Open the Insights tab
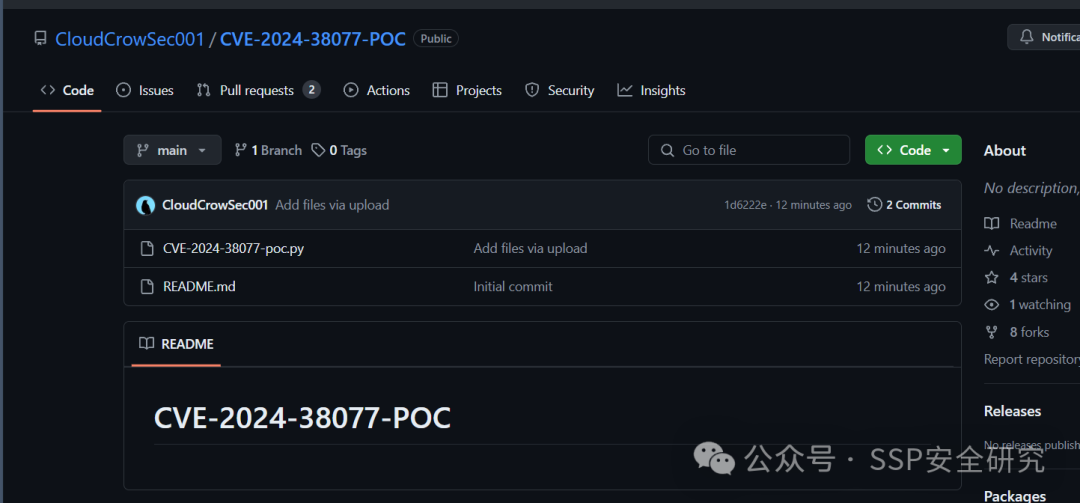 (651, 90)
